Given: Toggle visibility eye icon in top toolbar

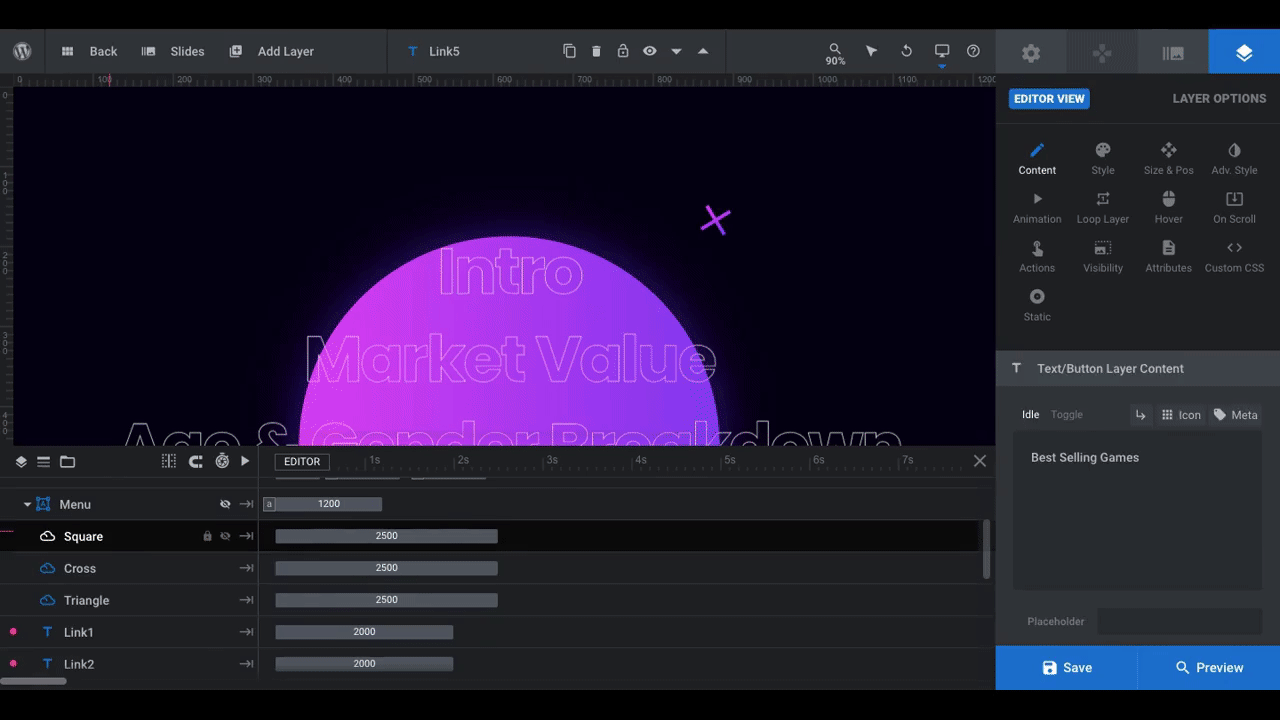Looking at the screenshot, I should coord(649,51).
